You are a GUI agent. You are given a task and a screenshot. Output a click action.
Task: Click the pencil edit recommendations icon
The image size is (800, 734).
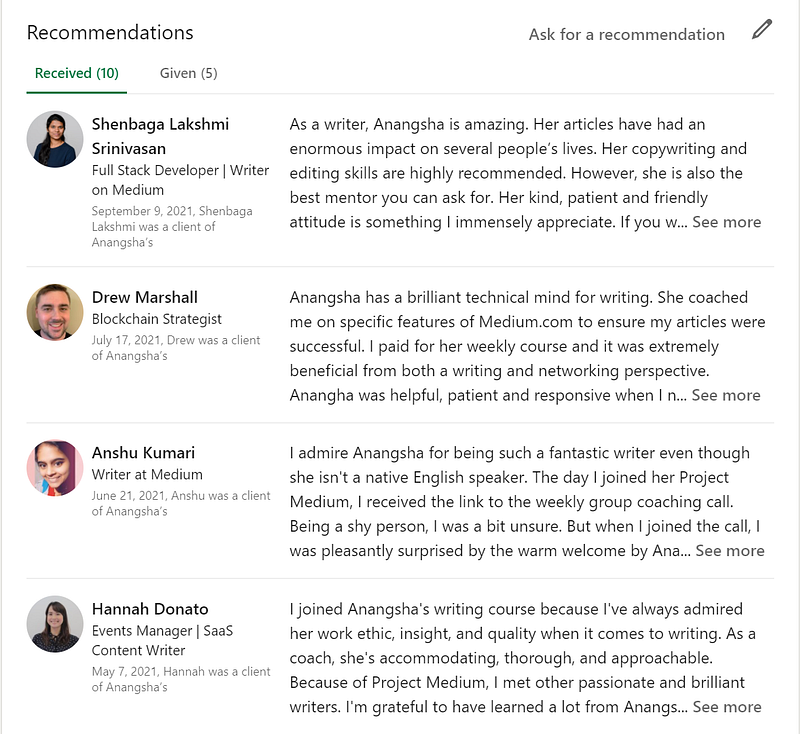[x=762, y=30]
